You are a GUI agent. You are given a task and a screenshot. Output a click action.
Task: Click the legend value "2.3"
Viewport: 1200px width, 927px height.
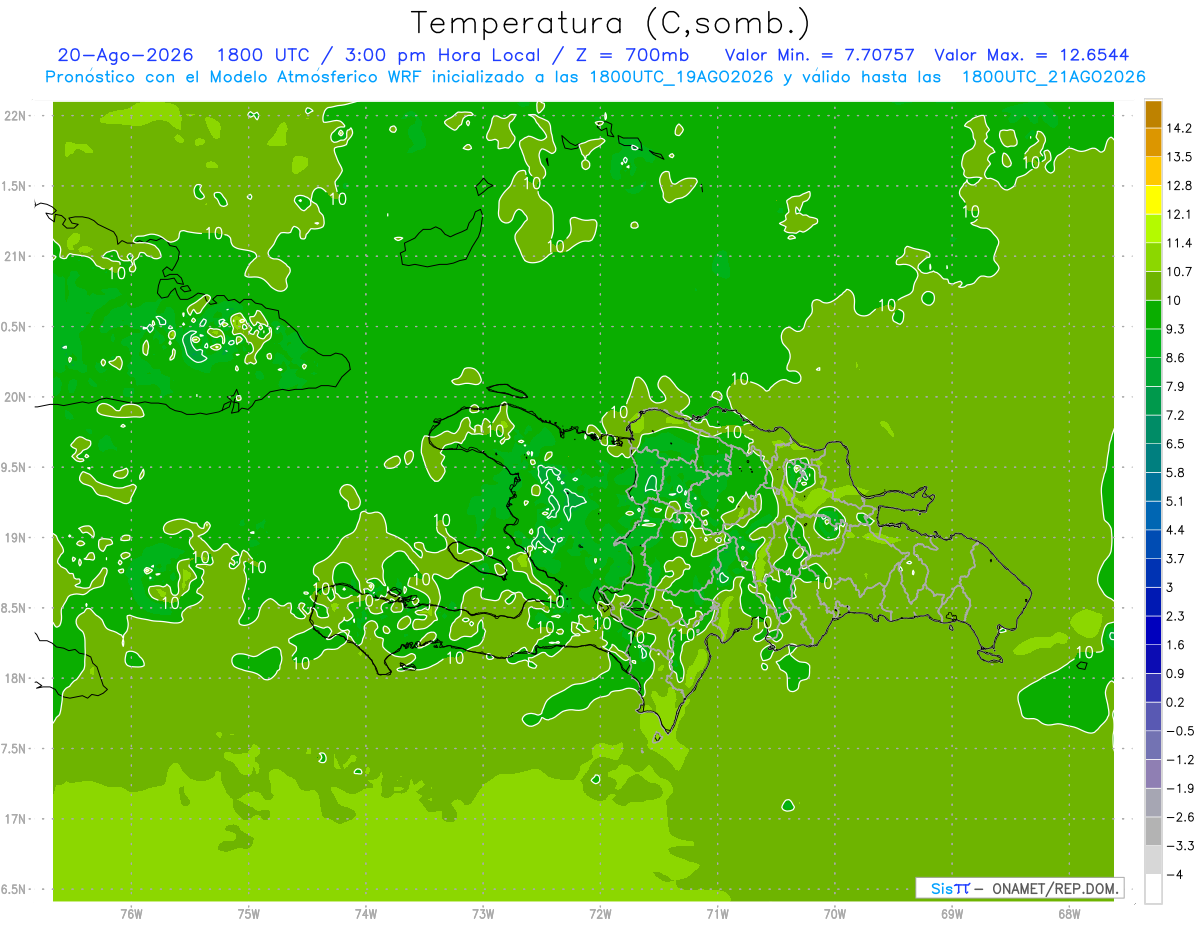point(1177,616)
